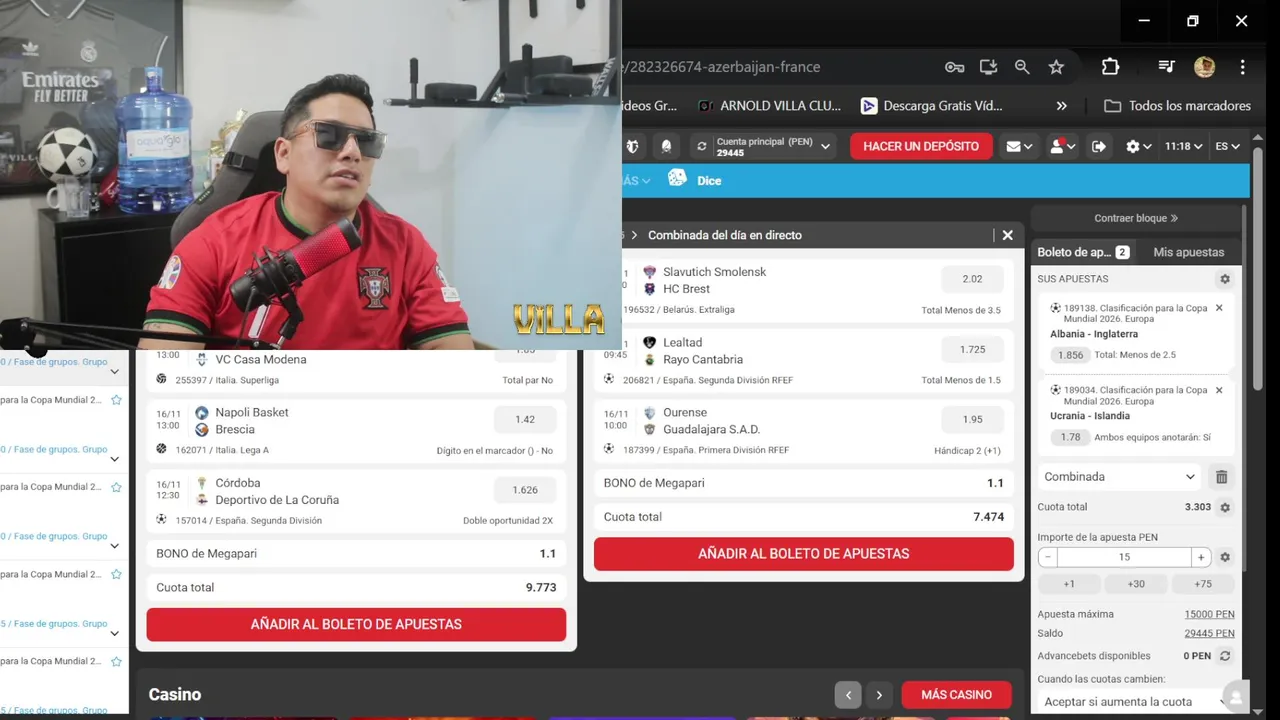Add +75 to the stake
This screenshot has height=720, width=1280.
click(1203, 584)
